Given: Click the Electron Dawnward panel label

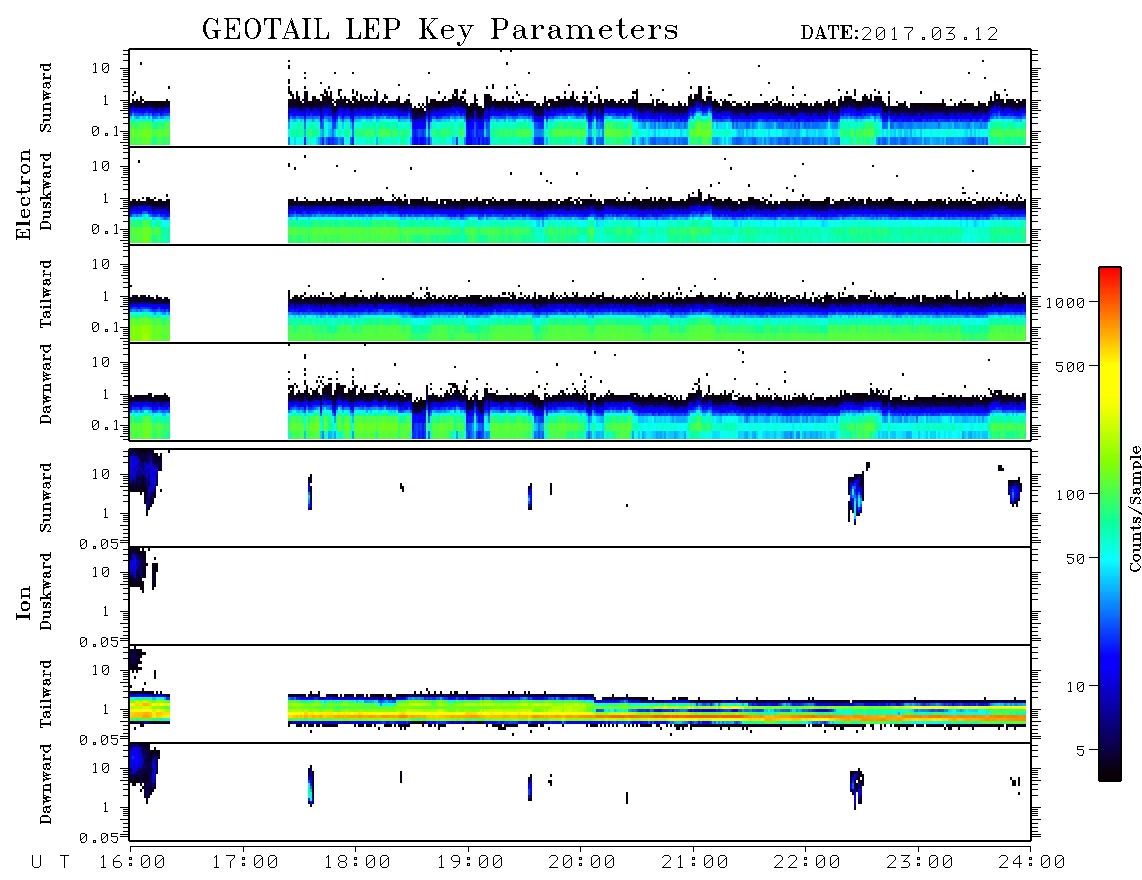Looking at the screenshot, I should click(x=46, y=385).
